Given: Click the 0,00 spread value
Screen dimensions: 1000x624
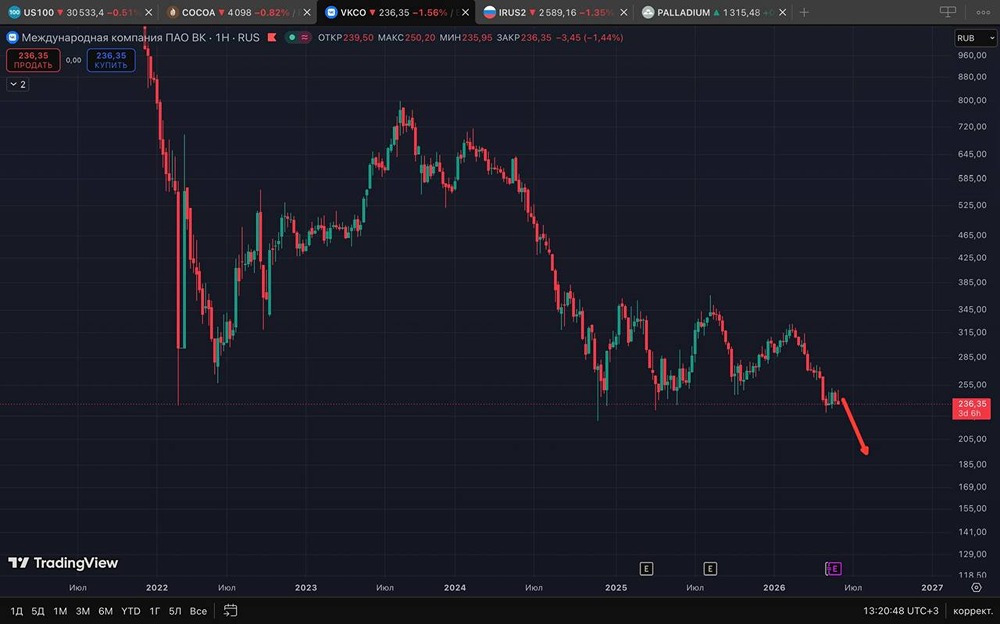Looking at the screenshot, I should pyautogui.click(x=73, y=60).
